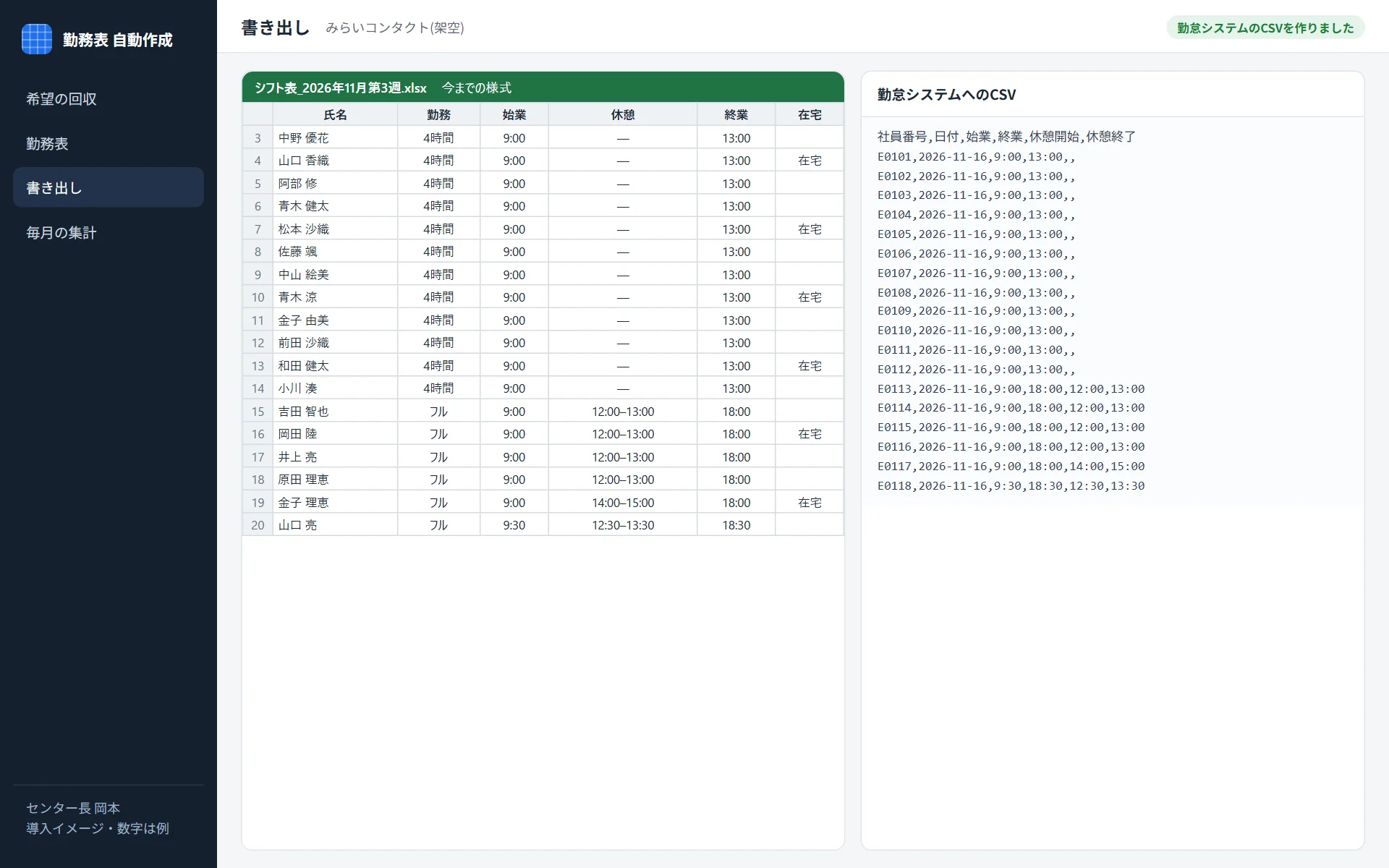Click the フル cell in 井上 亮's row
Screen dimensions: 1389x868
tap(438, 456)
